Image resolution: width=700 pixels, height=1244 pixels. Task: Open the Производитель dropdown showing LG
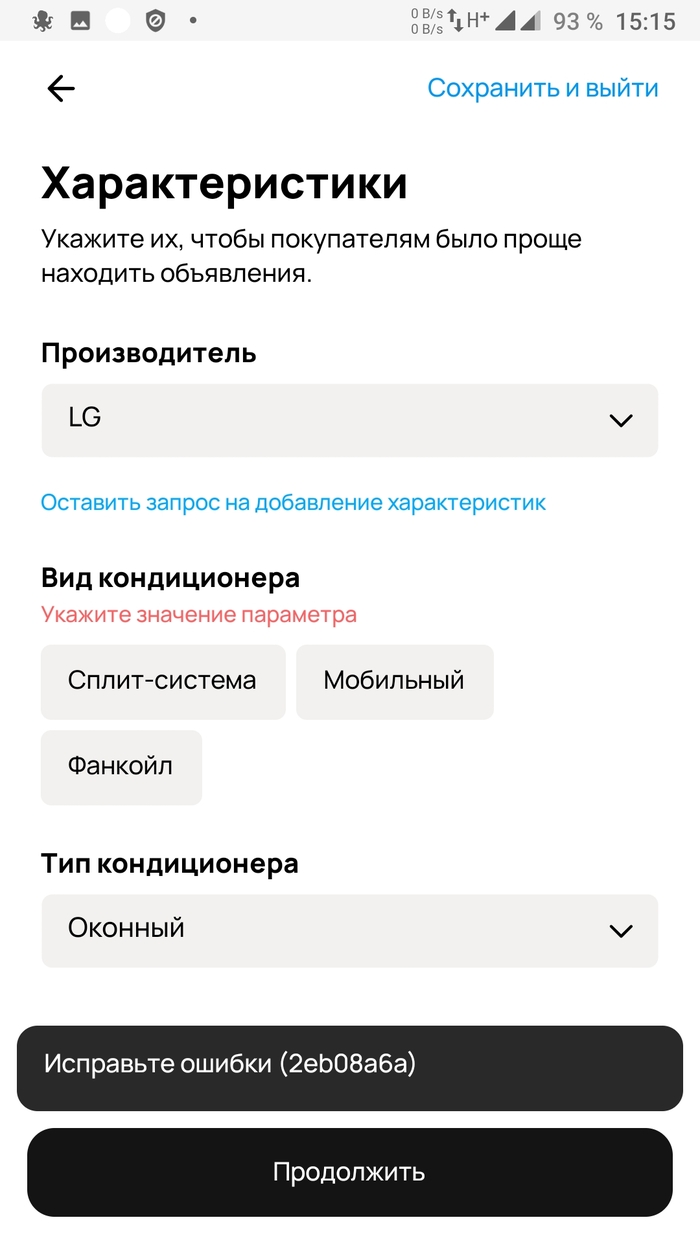pos(349,420)
